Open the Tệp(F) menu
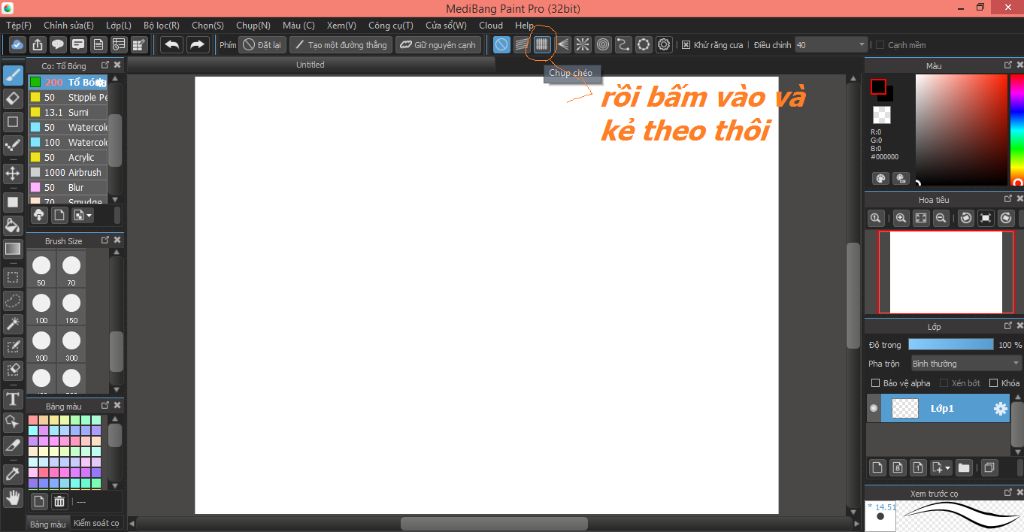The width and height of the screenshot is (1024, 532). (19, 25)
